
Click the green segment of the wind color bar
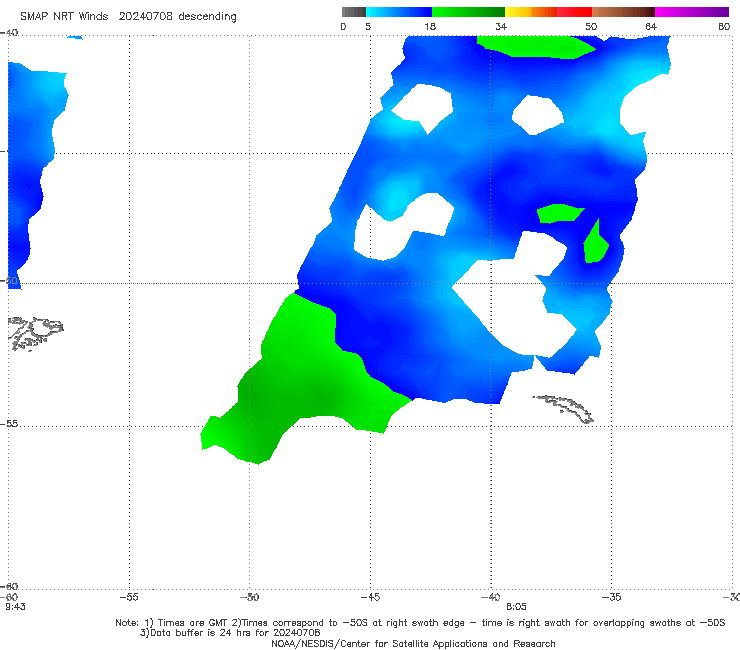(x=469, y=12)
